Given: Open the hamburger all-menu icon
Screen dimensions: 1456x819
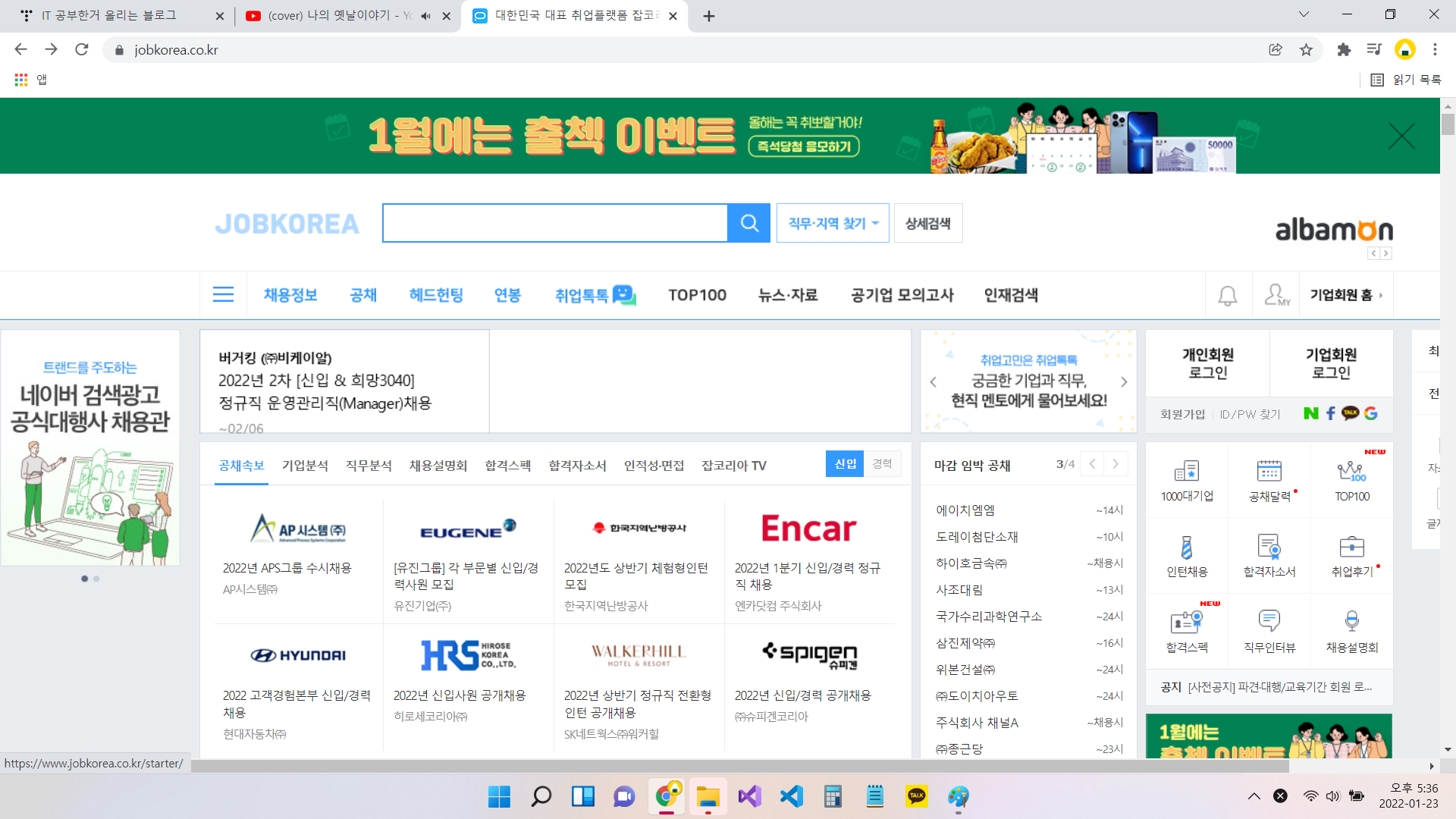Looking at the screenshot, I should [x=223, y=295].
